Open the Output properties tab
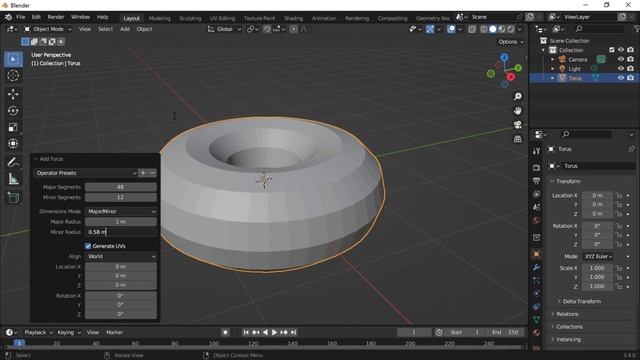Image resolution: width=640 pixels, height=360 pixels. (x=536, y=181)
